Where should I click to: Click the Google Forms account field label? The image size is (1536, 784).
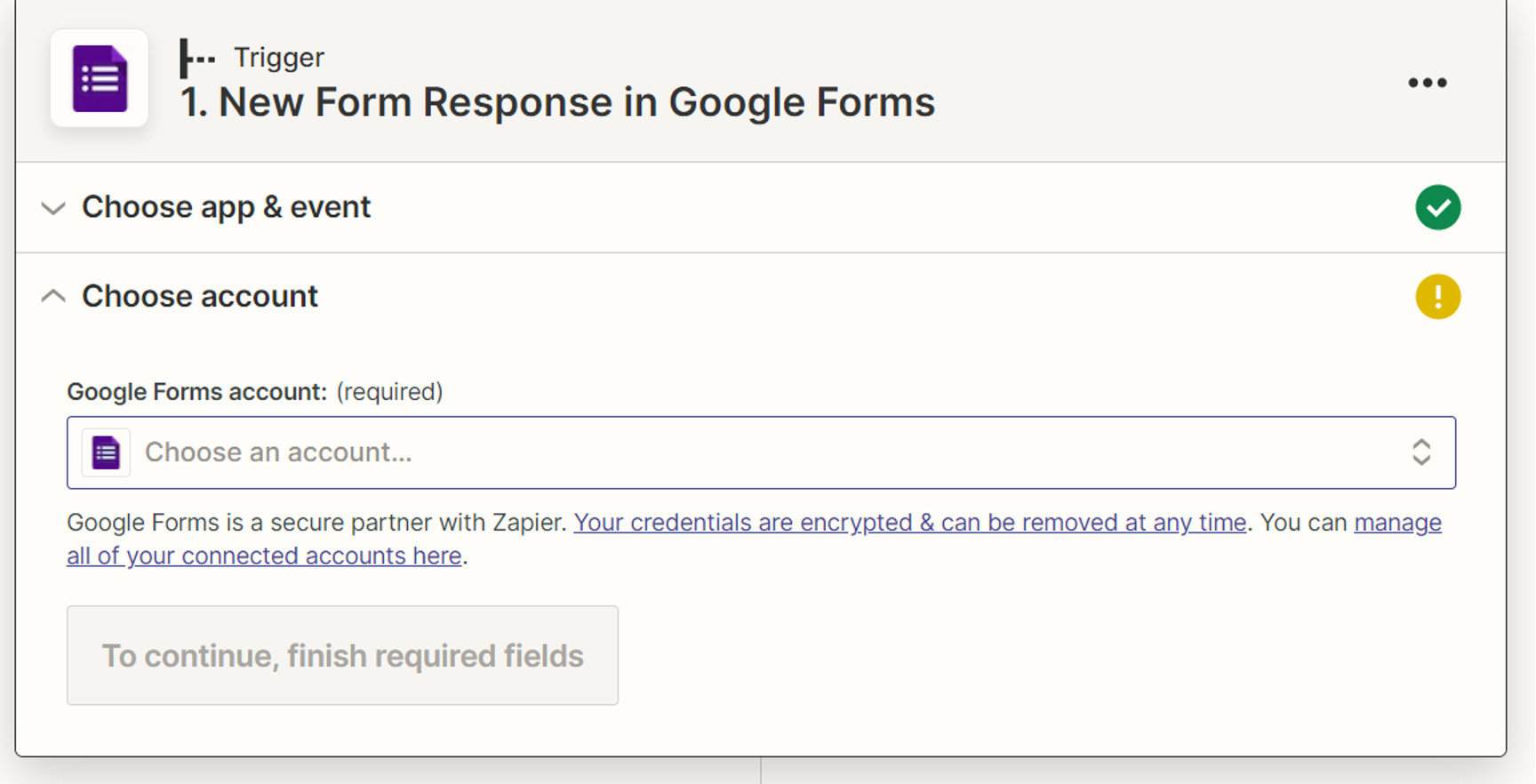197,392
